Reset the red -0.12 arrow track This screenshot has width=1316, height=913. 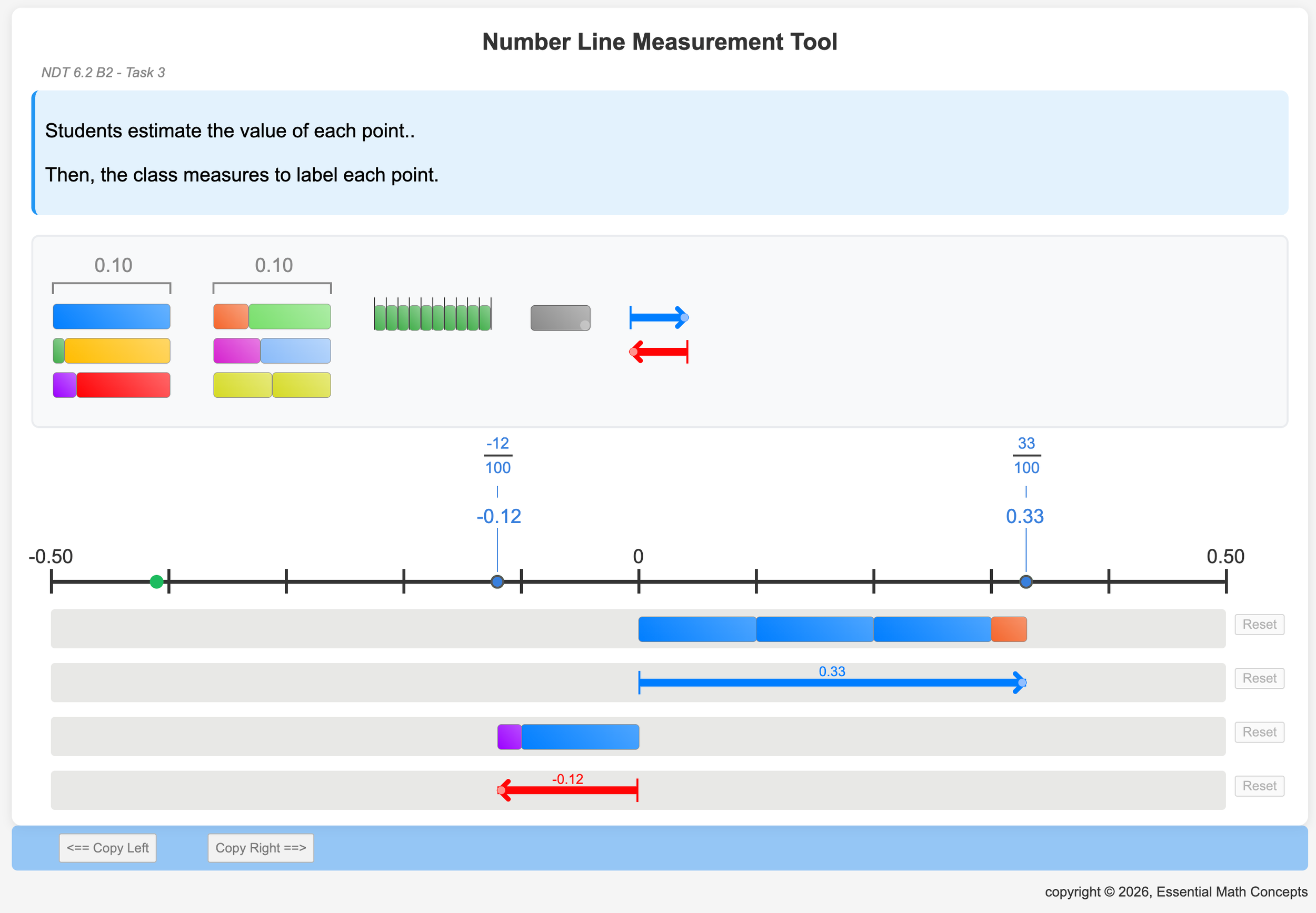1259,786
